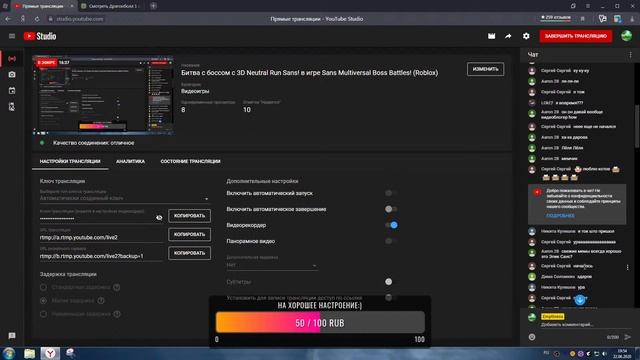Copy the rtmp live2 stream URL
The image size is (640, 360).
(x=189, y=234)
